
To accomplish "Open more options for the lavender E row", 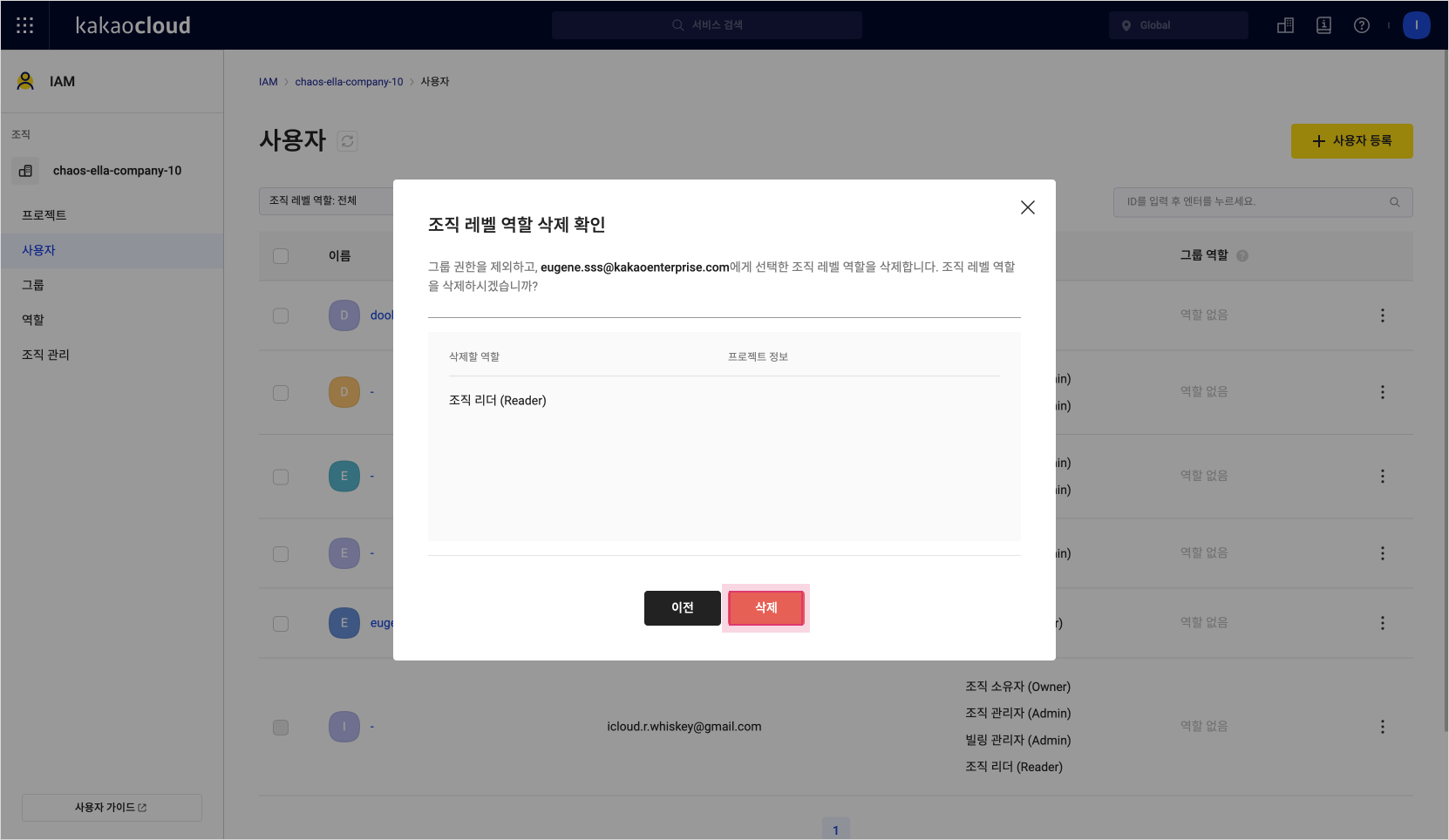I will coord(1382,553).
